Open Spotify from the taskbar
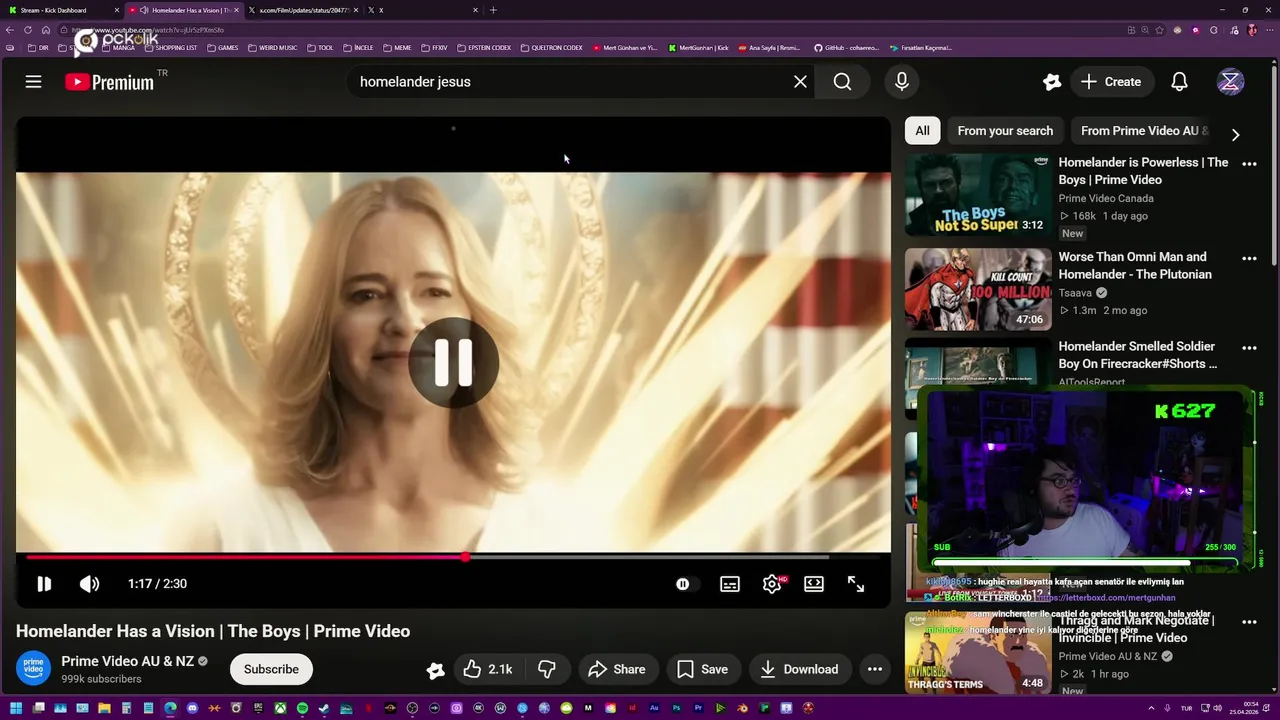 (x=302, y=708)
